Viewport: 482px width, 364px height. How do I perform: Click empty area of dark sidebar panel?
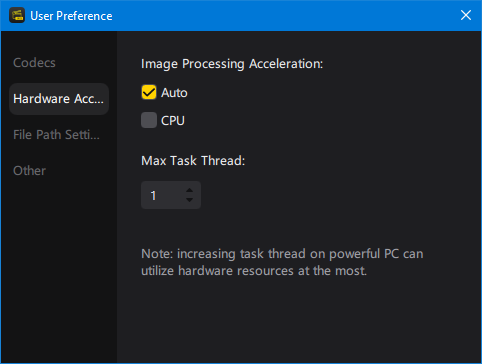coord(59,267)
